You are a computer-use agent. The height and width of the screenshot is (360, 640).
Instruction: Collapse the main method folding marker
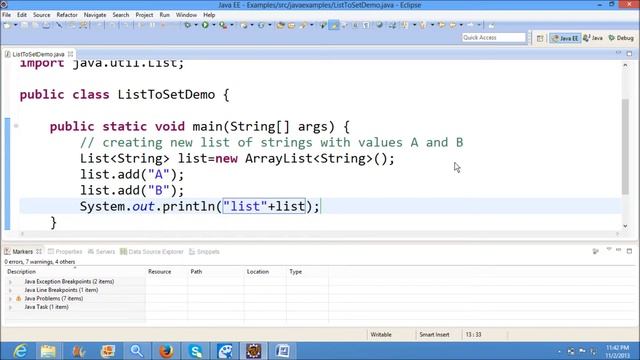[x=16, y=126]
